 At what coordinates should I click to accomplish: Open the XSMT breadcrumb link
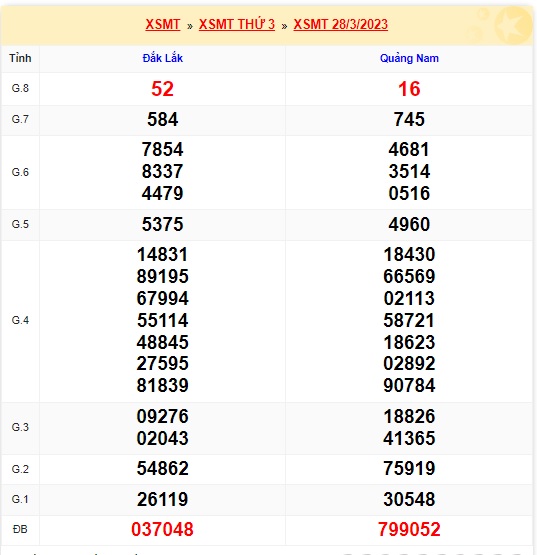[162, 24]
